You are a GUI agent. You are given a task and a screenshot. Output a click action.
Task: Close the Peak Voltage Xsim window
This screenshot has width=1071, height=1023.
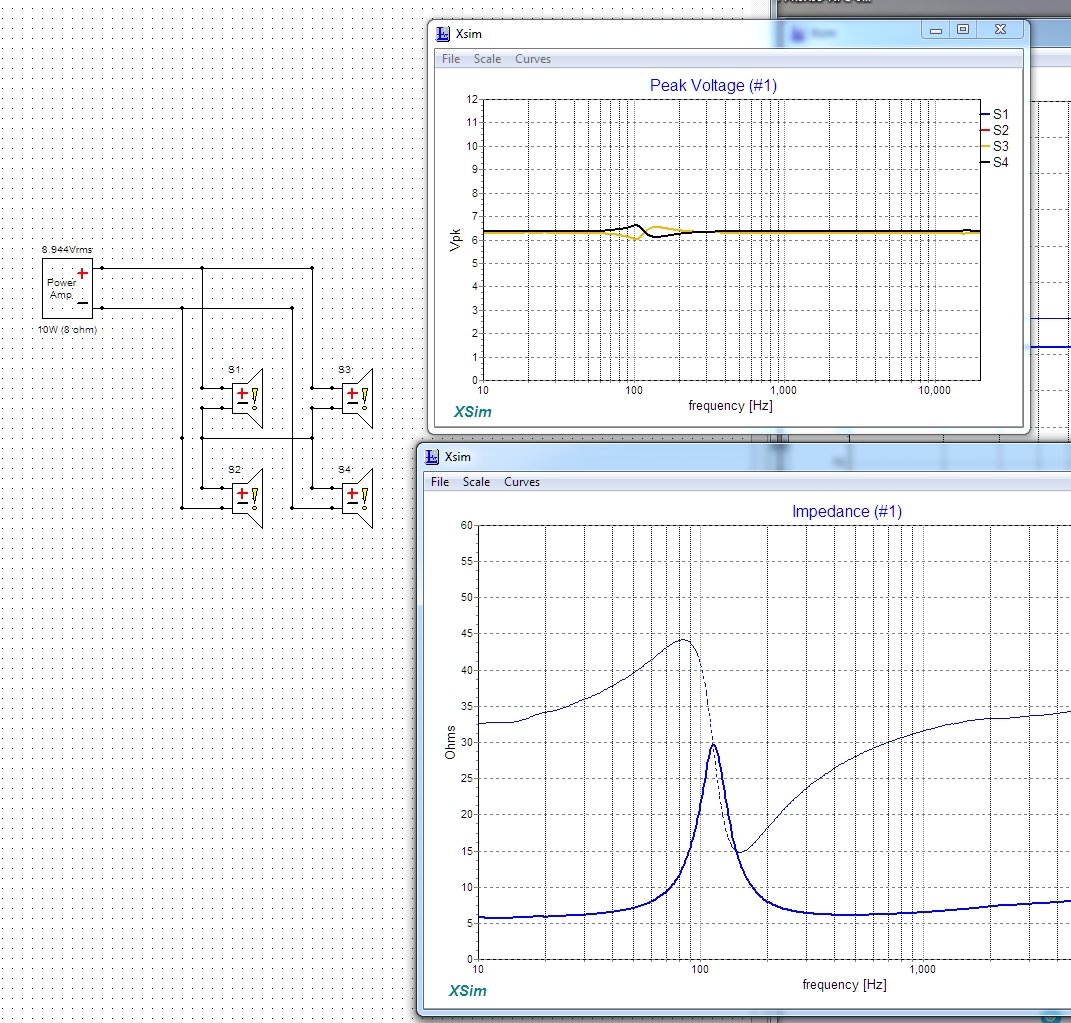[1000, 30]
